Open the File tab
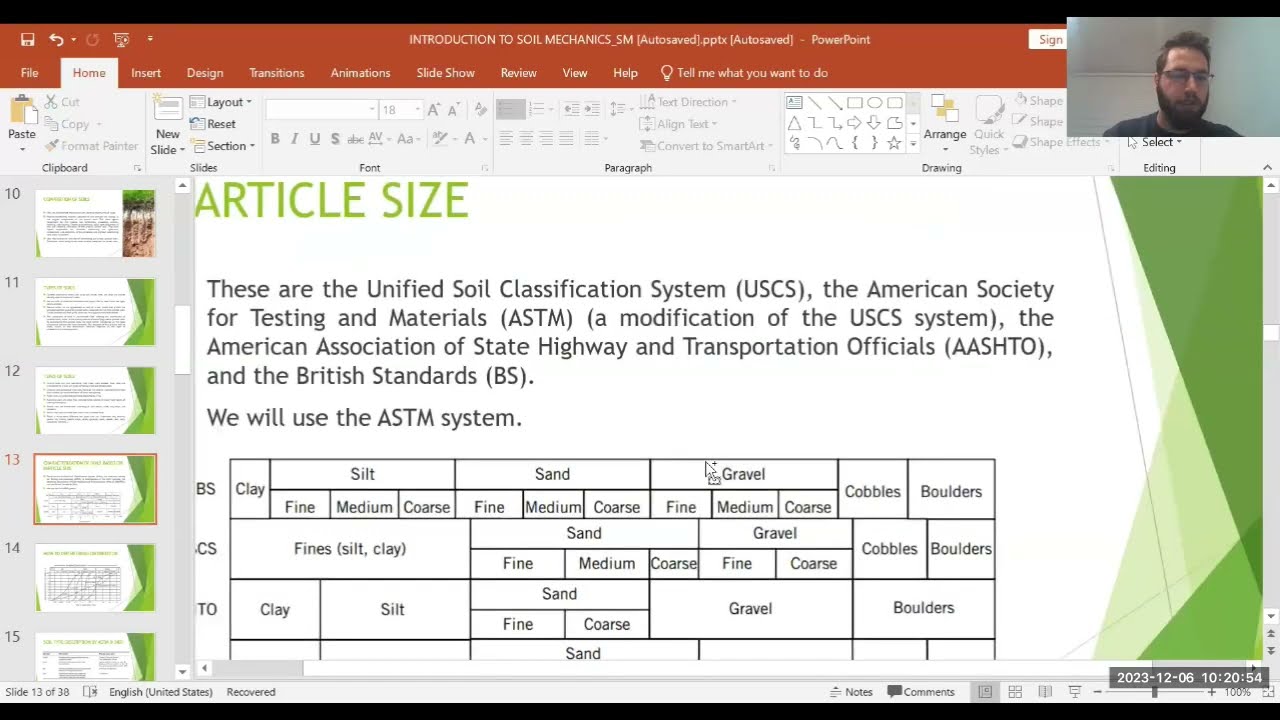This screenshot has height=720, width=1280. 30,73
